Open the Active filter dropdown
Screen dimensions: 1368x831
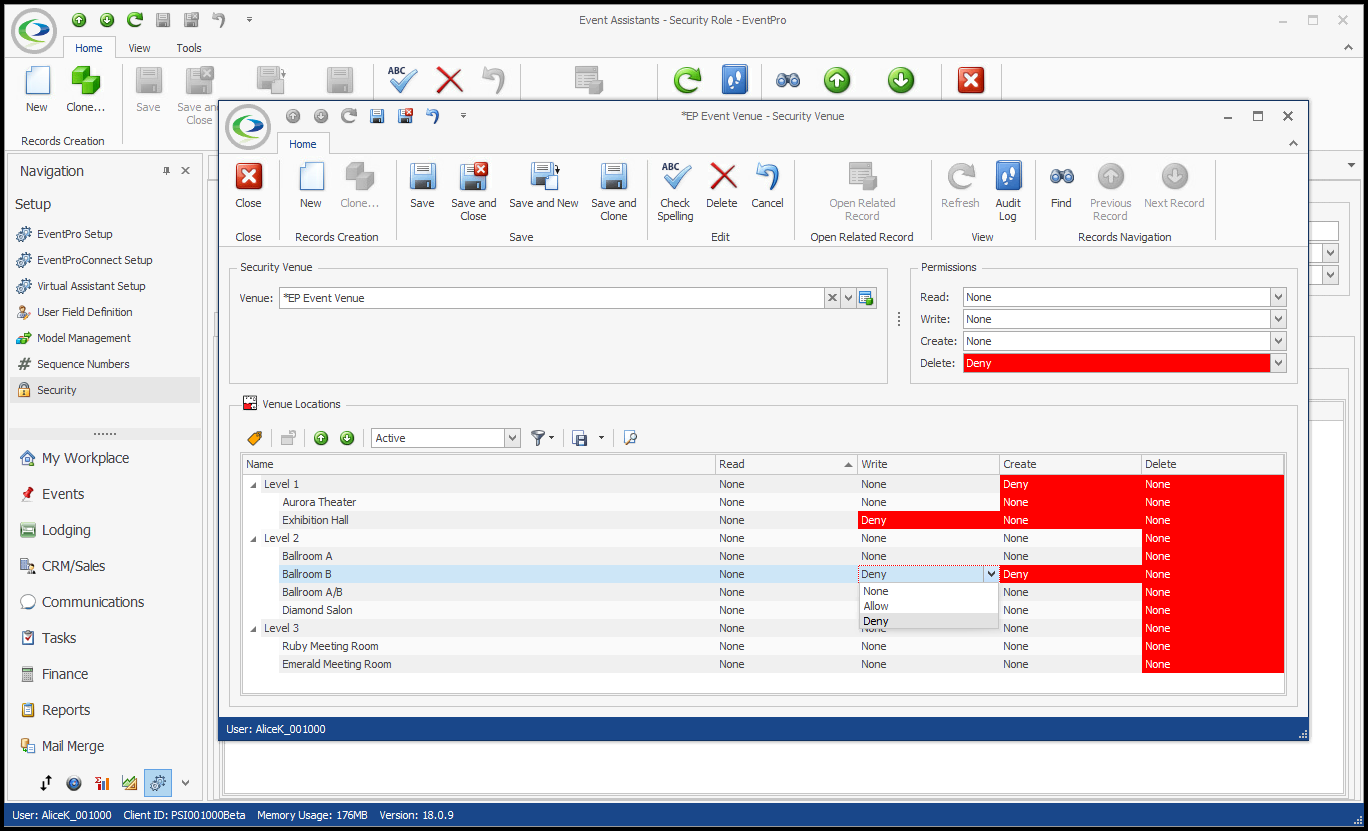point(513,438)
